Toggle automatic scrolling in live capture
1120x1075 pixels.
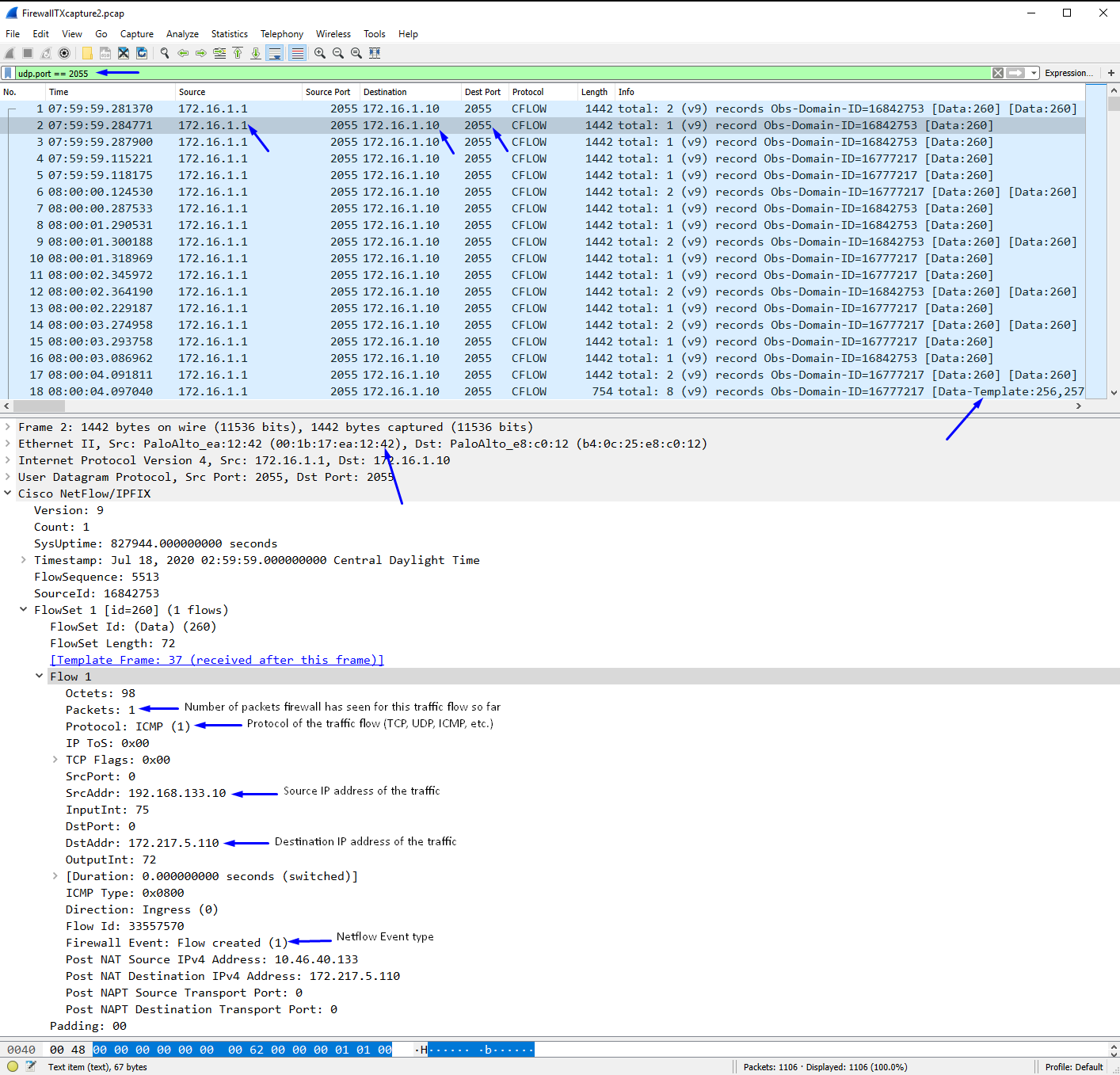[x=274, y=53]
